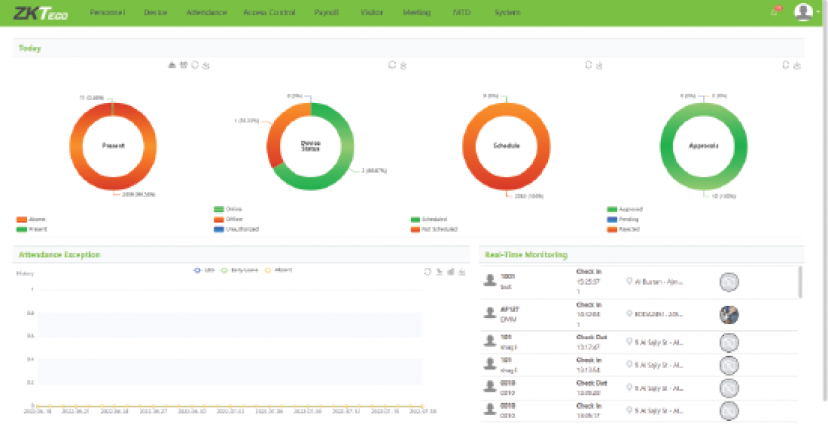The image size is (828, 424).
Task: Click the Real-Time Monitoring list scrollbar
Action: tap(800, 283)
